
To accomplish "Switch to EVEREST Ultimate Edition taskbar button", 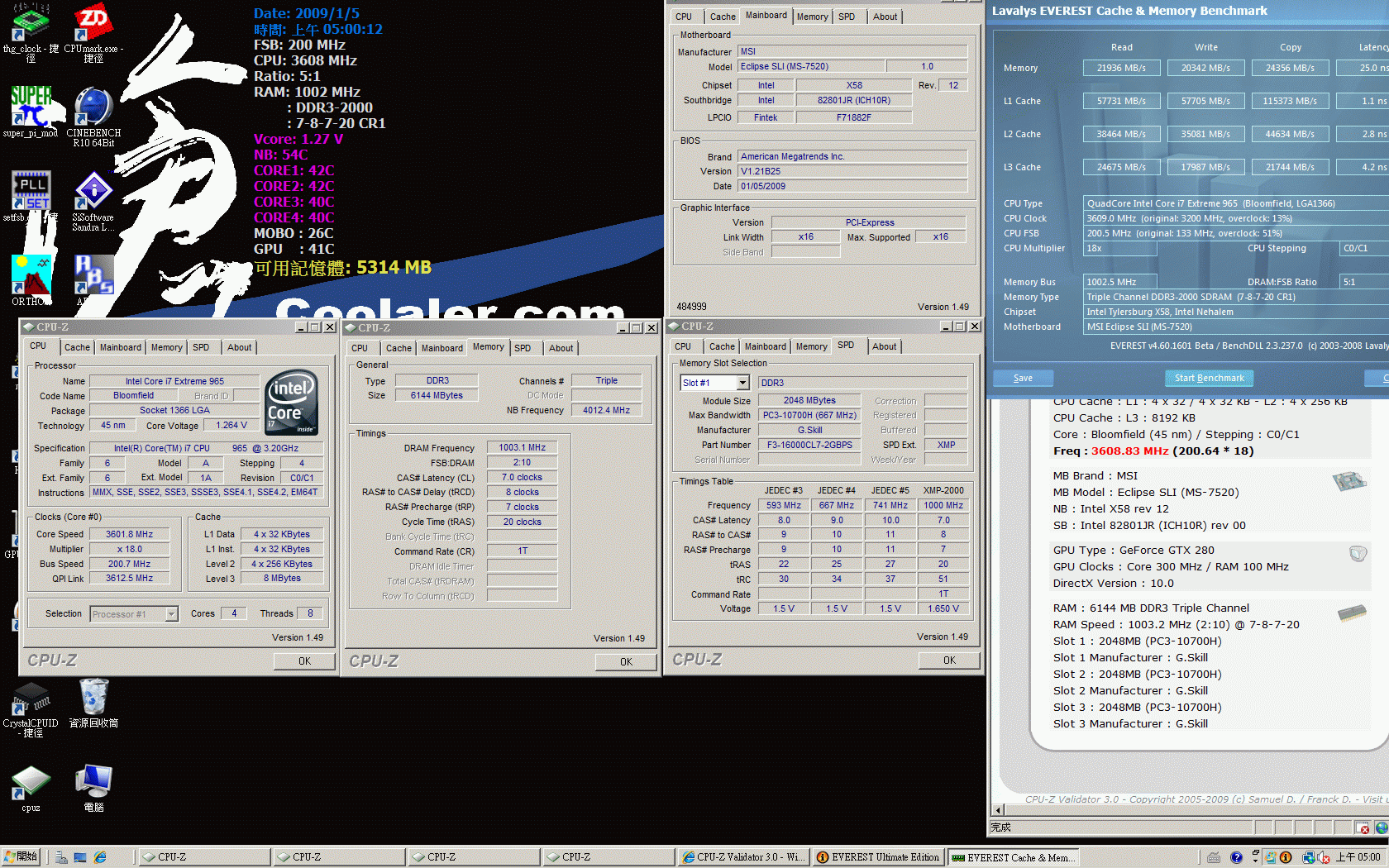I will pyautogui.click(x=878, y=857).
